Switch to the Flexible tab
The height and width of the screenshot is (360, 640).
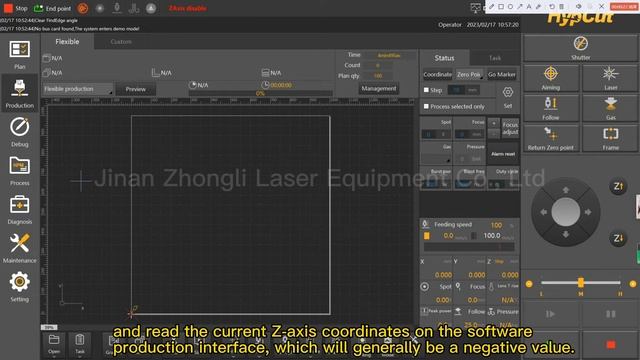(x=67, y=42)
